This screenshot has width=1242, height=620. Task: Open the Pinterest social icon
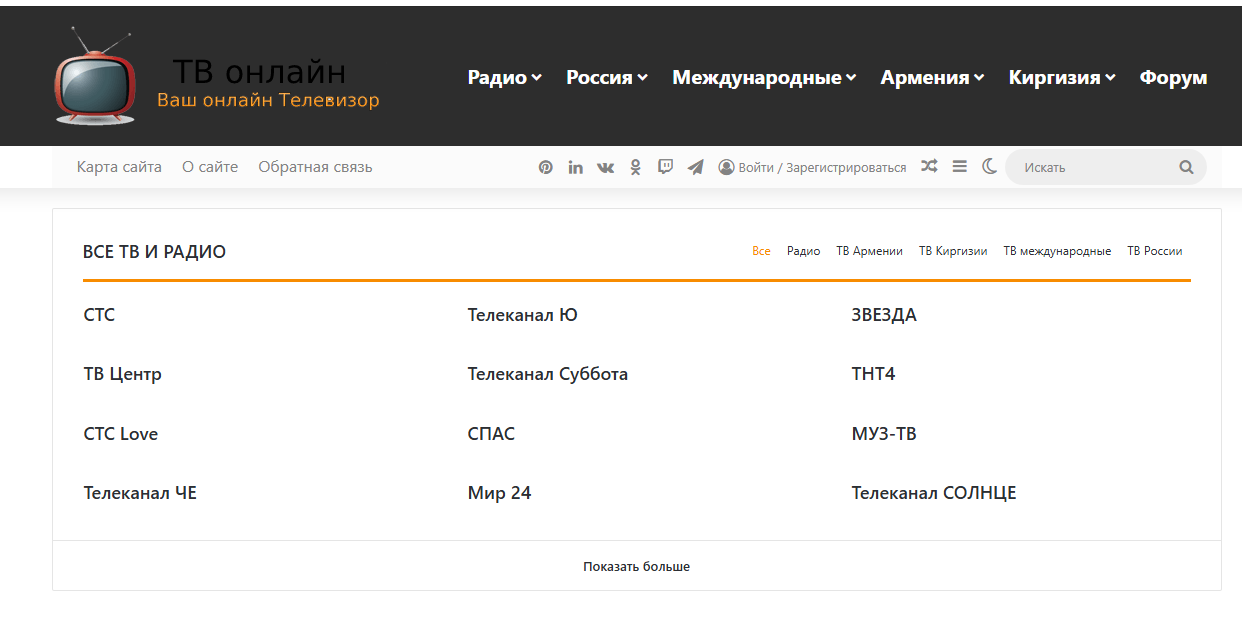(x=545, y=167)
